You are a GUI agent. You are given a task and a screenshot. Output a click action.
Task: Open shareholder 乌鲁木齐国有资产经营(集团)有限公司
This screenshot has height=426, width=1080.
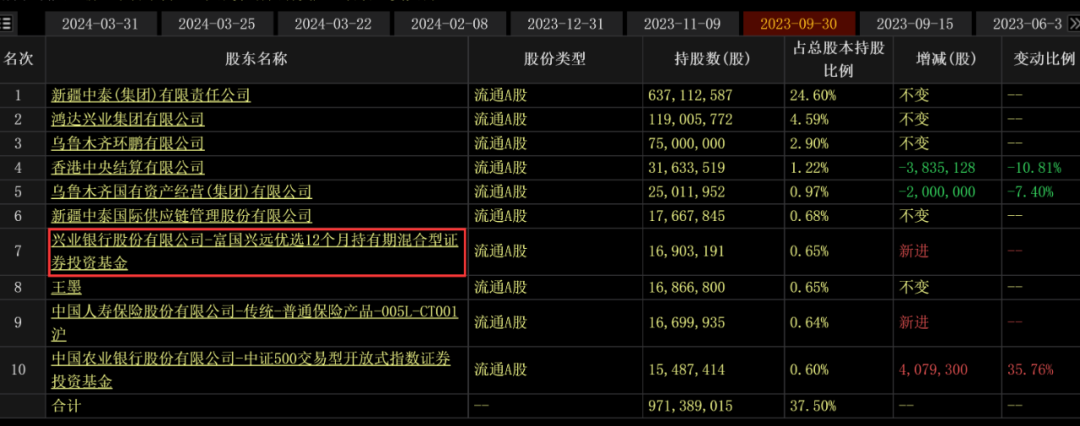click(182, 192)
